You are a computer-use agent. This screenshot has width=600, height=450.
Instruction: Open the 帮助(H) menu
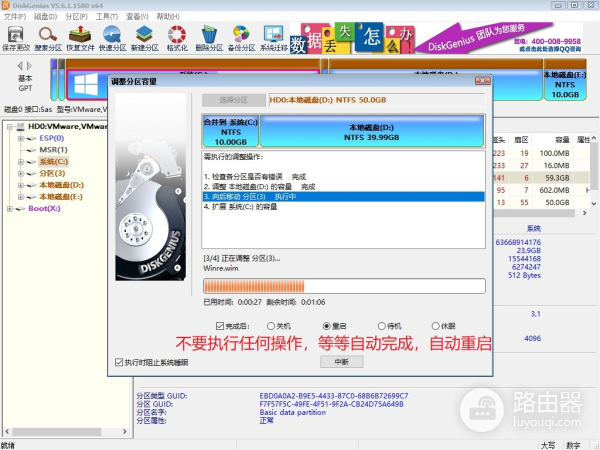(x=168, y=16)
